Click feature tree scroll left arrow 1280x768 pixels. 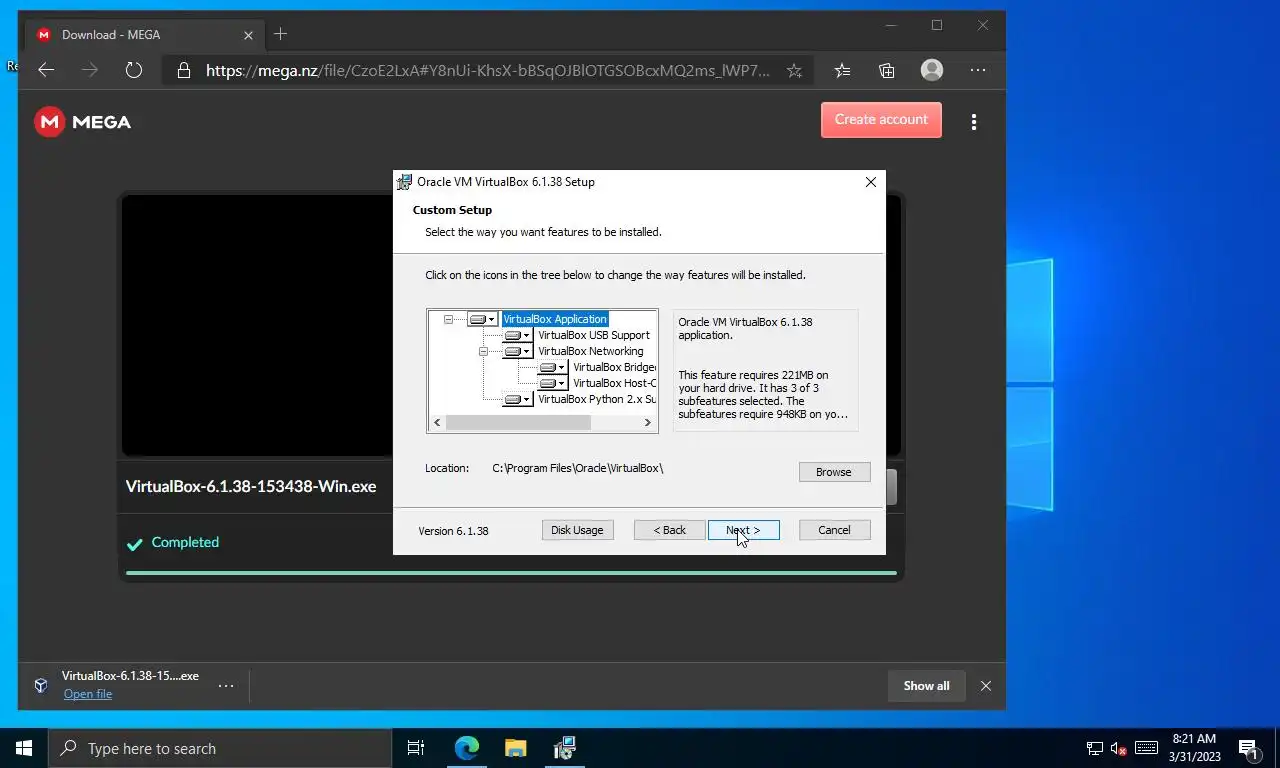click(436, 423)
